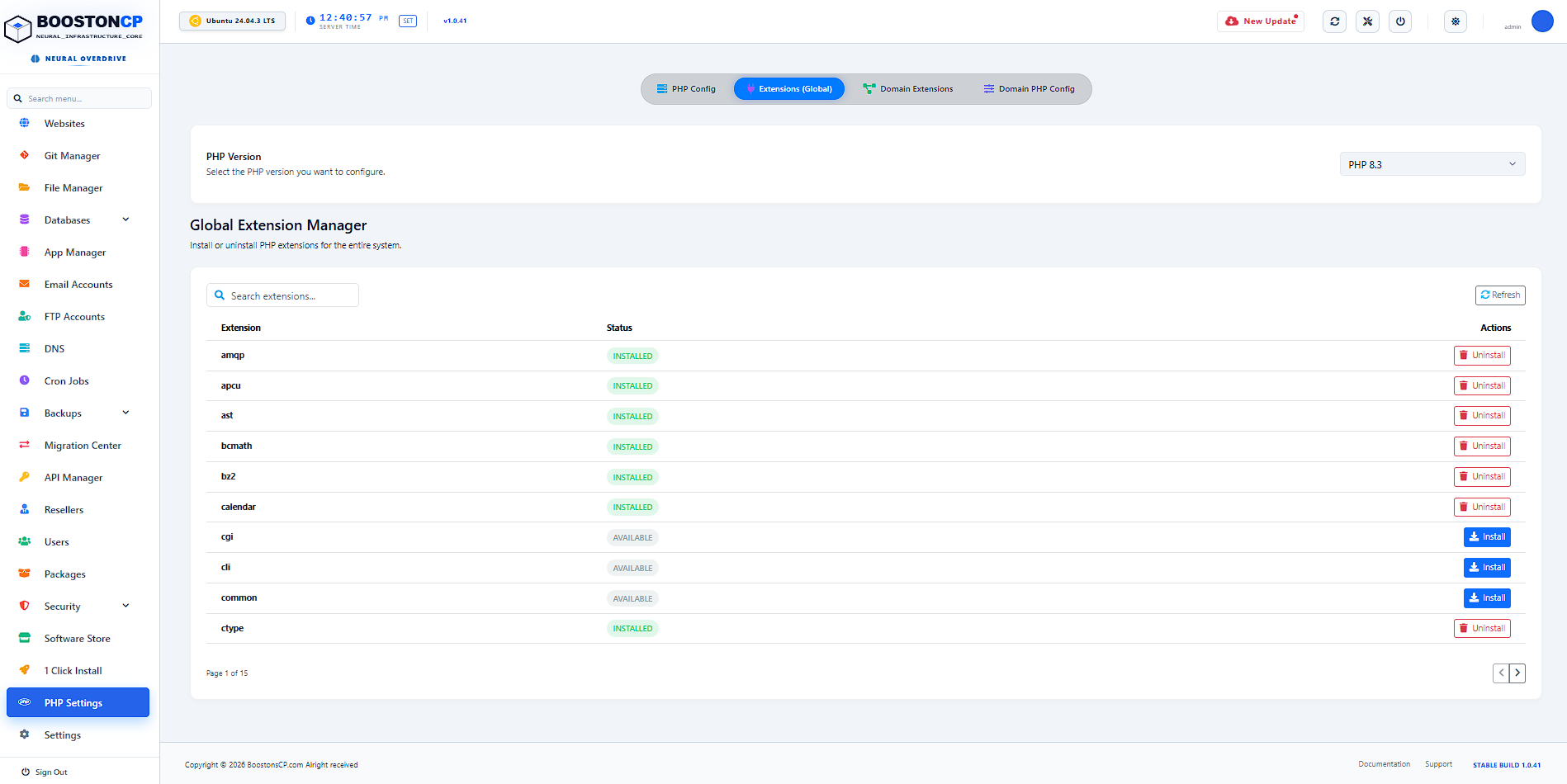Open the Support footer link

click(x=1438, y=764)
